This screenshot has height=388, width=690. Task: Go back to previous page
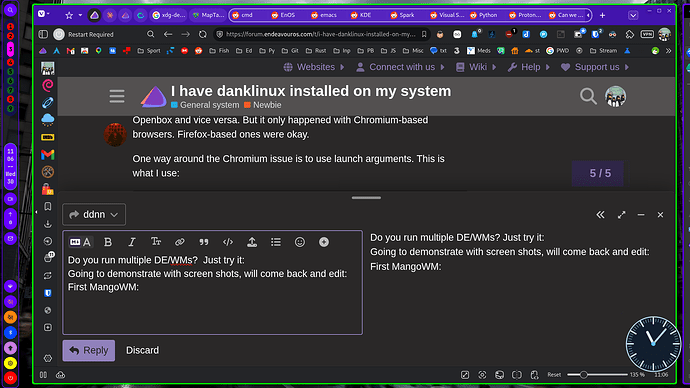point(168,34)
